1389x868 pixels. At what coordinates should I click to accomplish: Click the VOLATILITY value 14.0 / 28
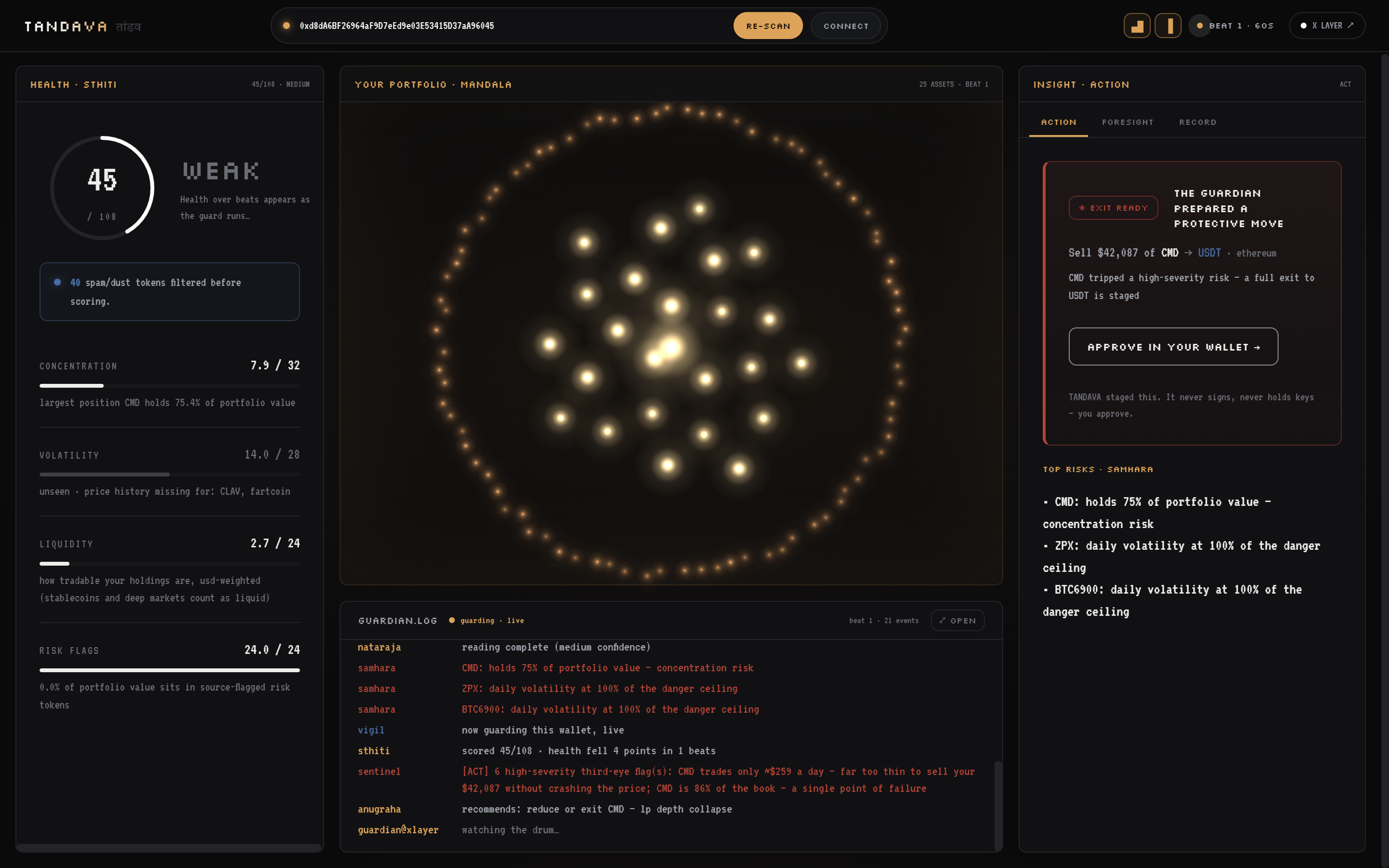tap(272, 455)
